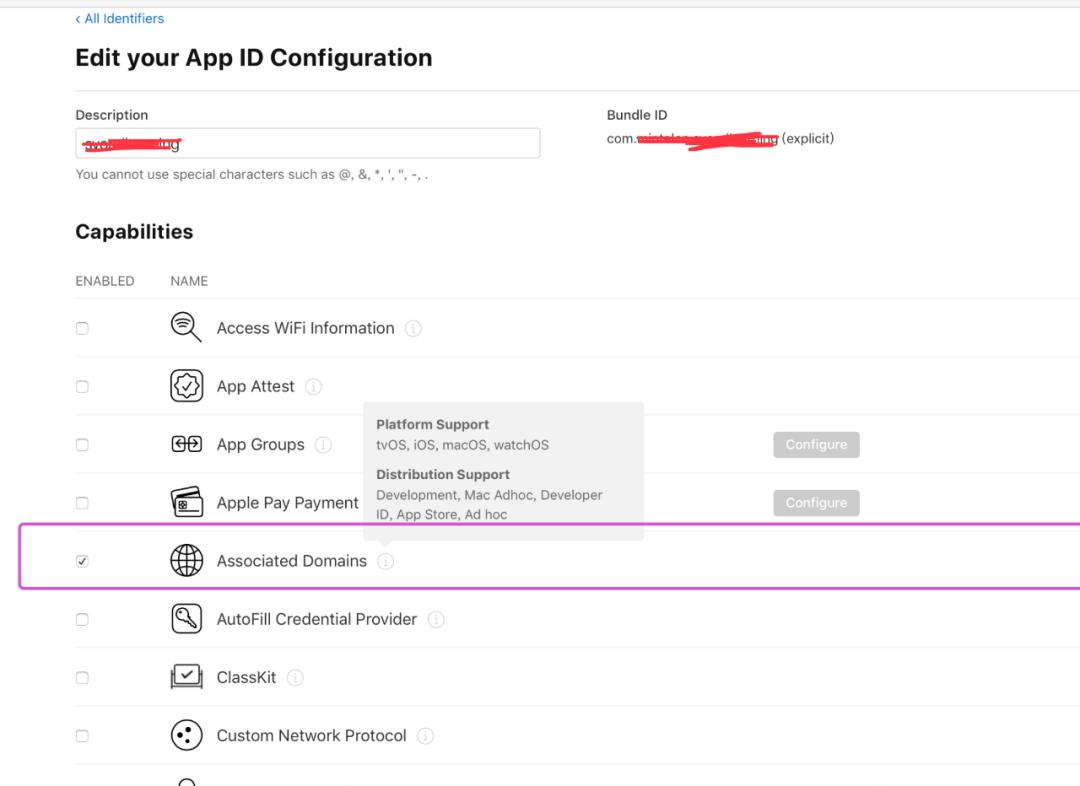Enable the Access WiFi Information checkbox
The height and width of the screenshot is (786, 1080).
coord(82,328)
